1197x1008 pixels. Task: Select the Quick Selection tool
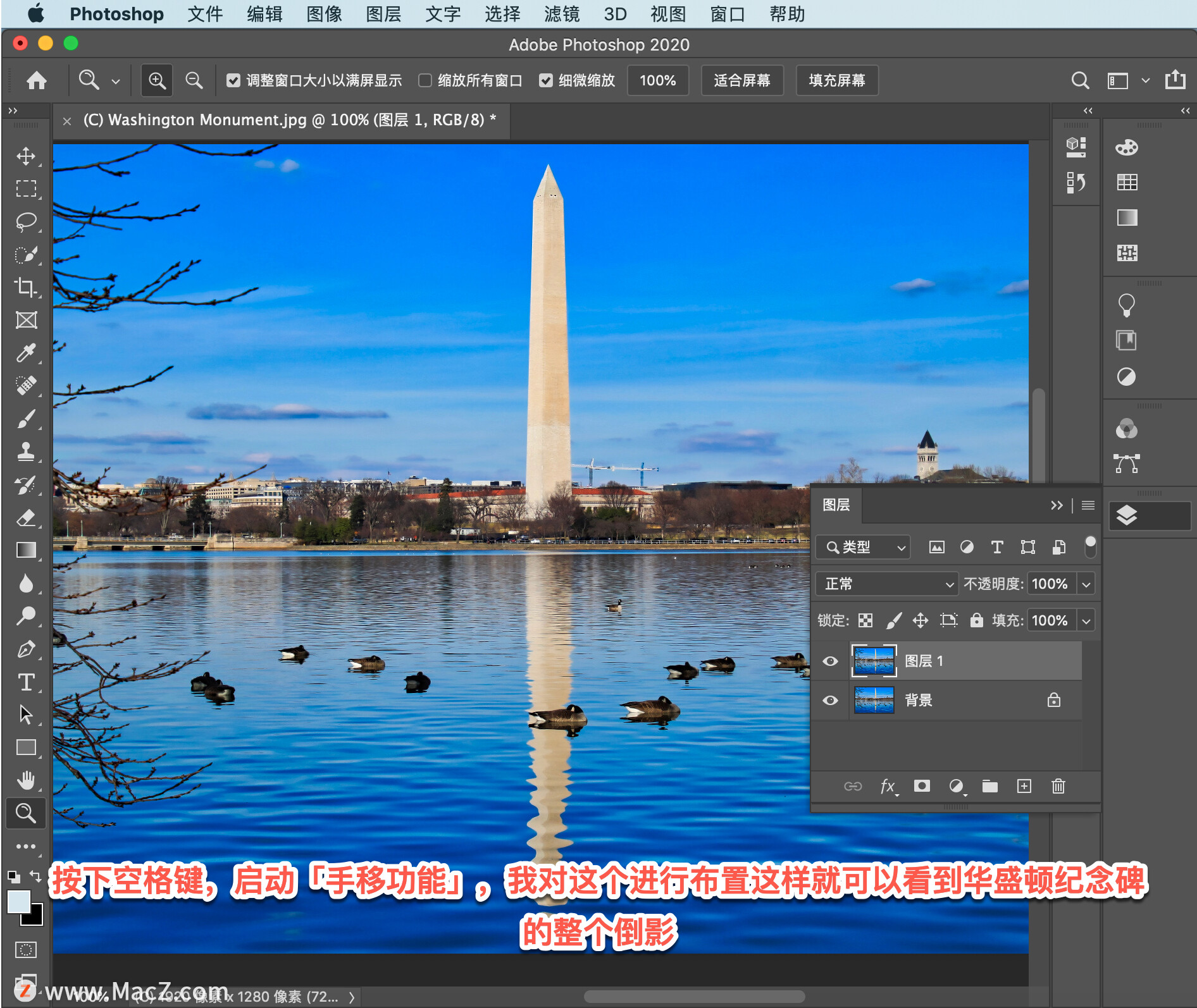tap(26, 254)
